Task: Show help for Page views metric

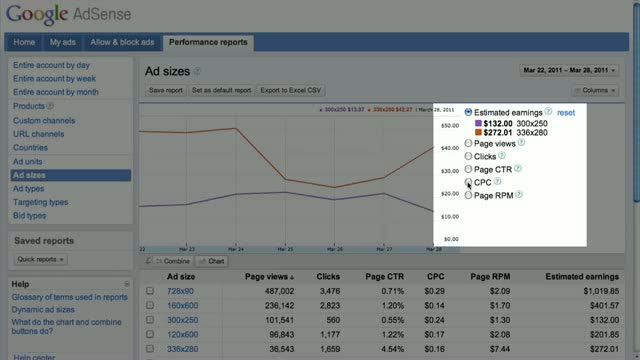Action: pos(521,142)
